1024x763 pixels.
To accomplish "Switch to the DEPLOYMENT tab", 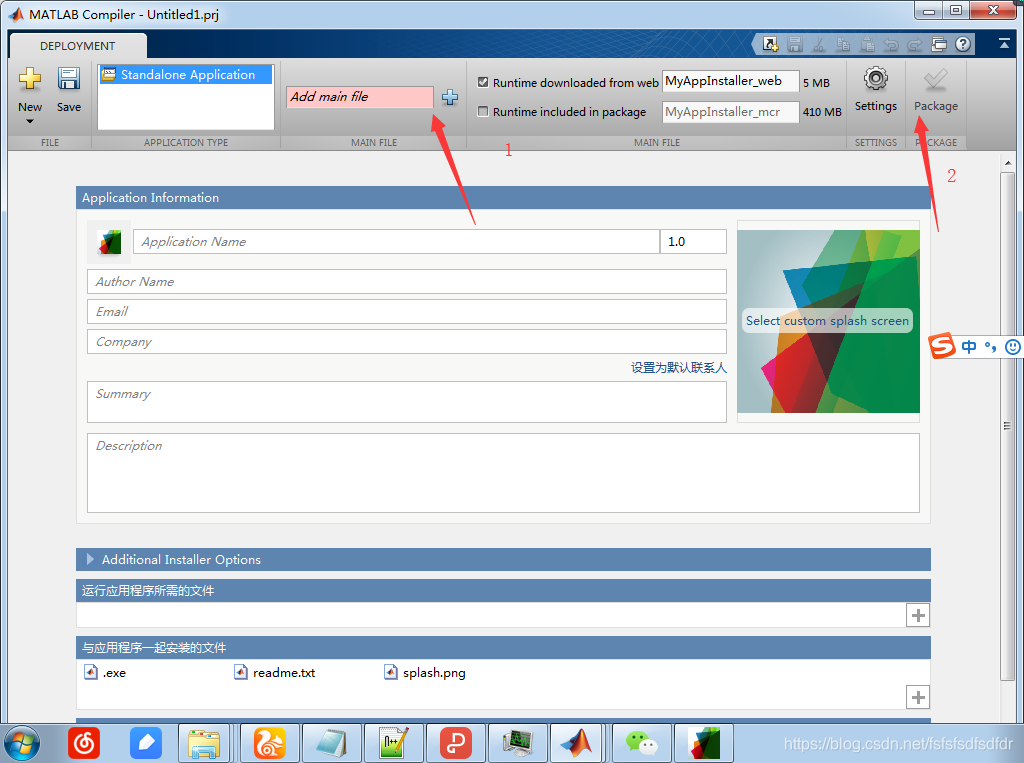I will (x=78, y=46).
